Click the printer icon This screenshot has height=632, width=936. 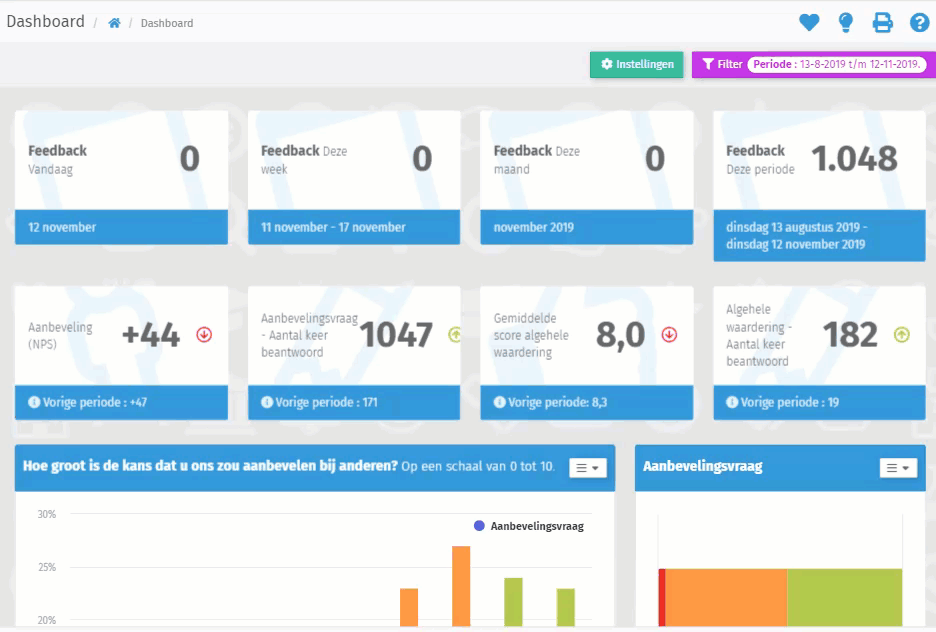[882, 23]
